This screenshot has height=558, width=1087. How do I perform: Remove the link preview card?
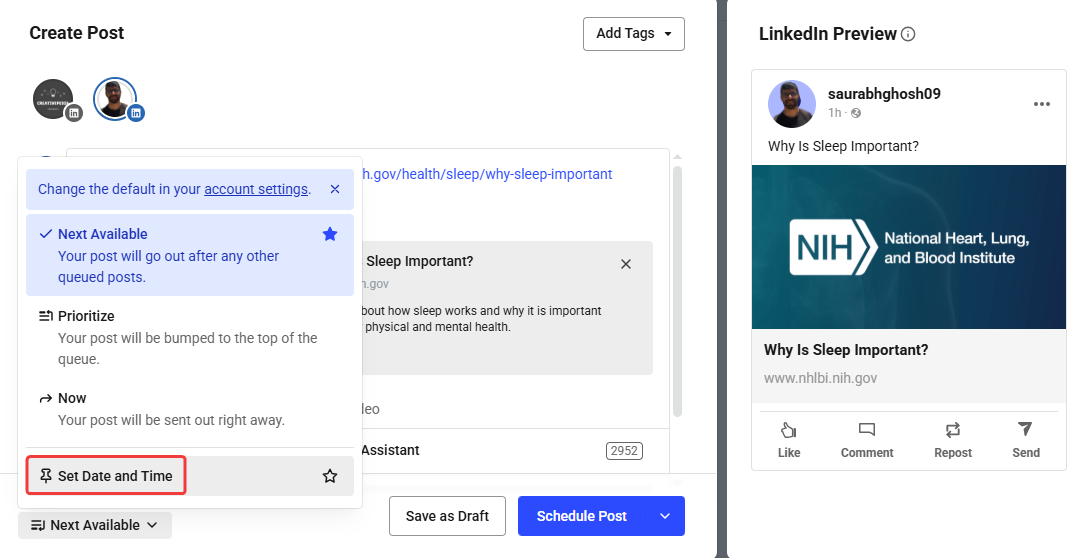coord(626,264)
